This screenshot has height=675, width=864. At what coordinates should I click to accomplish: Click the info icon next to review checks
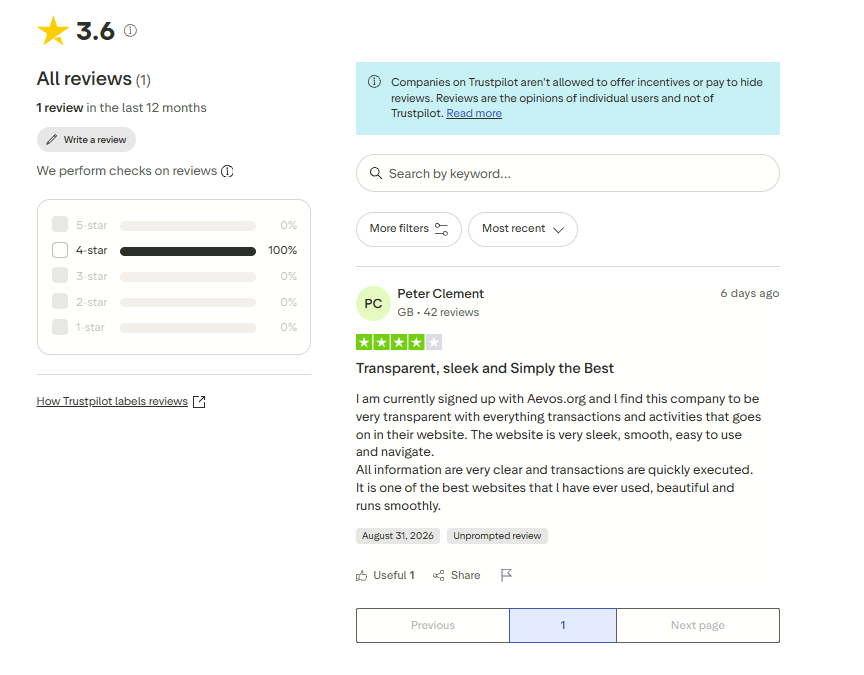[227, 171]
